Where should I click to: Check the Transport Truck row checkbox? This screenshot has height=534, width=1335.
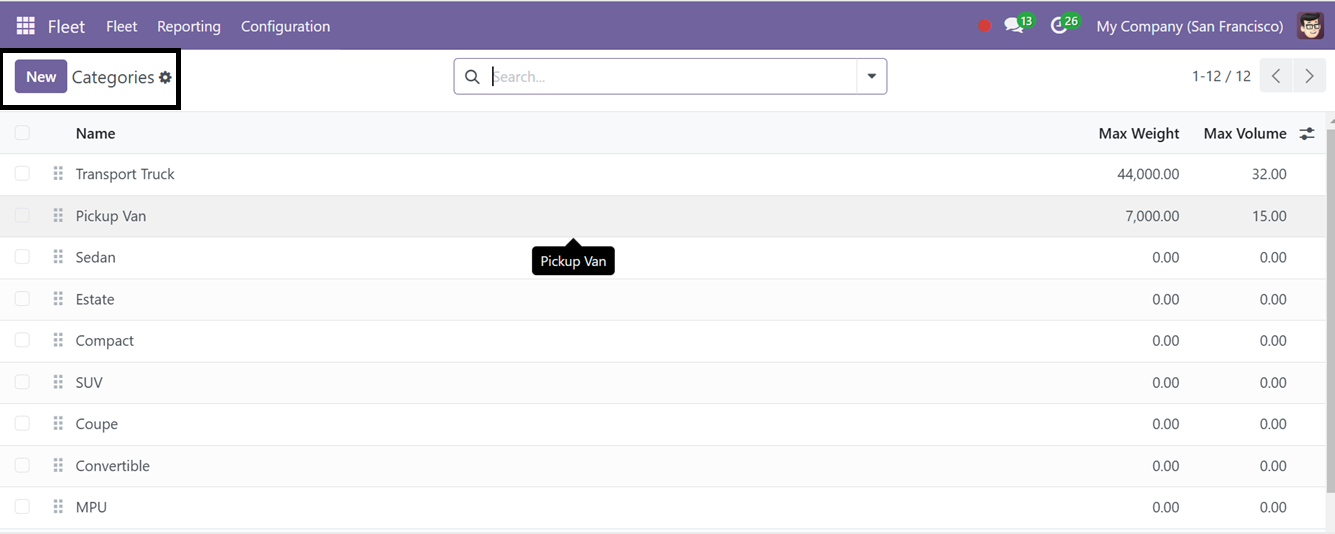pyautogui.click(x=22, y=174)
